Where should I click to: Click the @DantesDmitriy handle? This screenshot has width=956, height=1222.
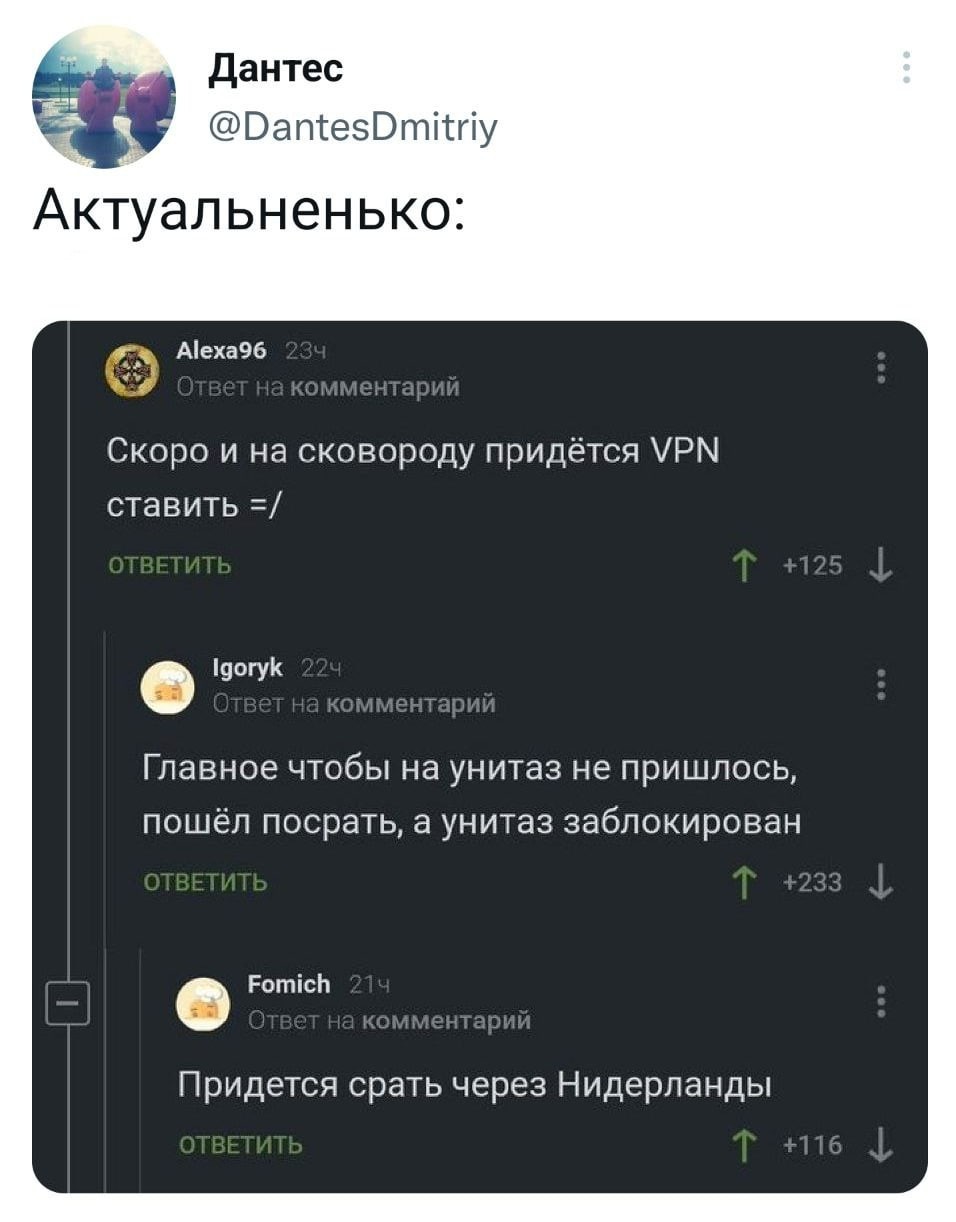pyautogui.click(x=353, y=127)
